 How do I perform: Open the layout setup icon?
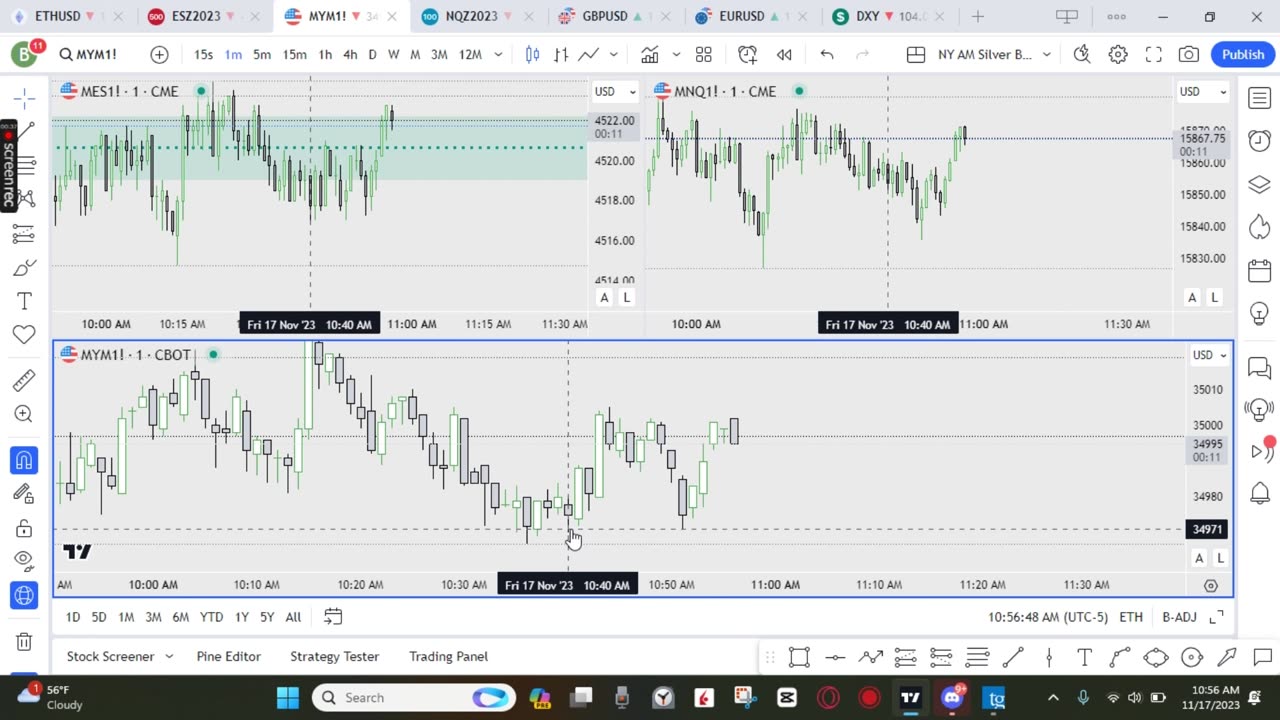point(915,55)
